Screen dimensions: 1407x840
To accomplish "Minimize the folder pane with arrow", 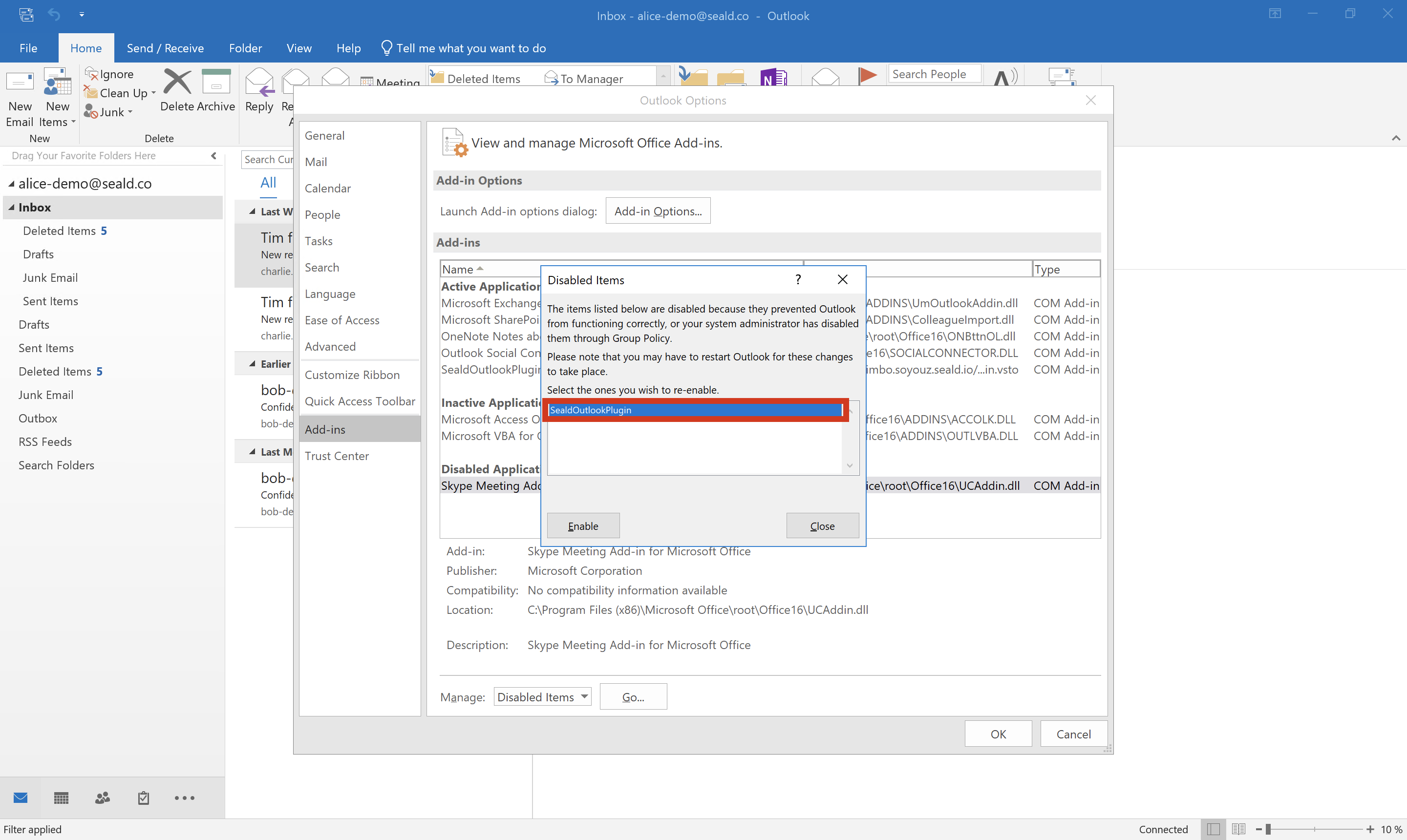I will coord(213,156).
